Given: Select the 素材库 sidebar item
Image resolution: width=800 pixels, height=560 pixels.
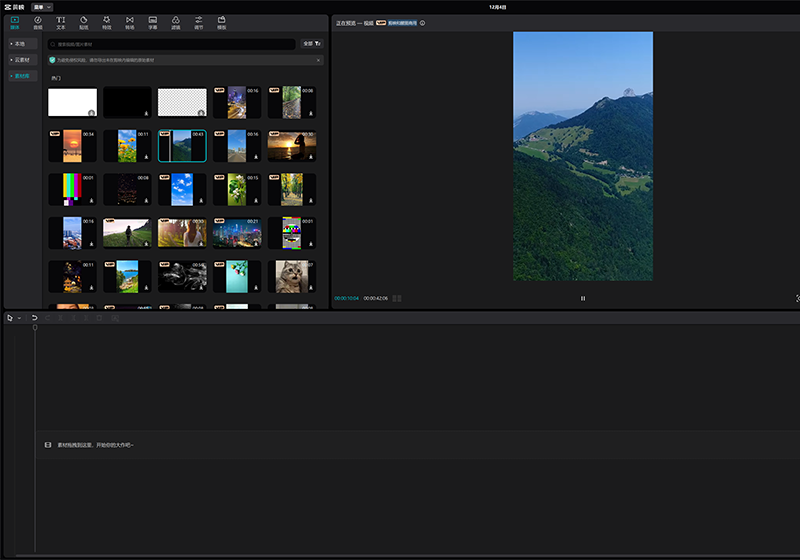Looking at the screenshot, I should tap(21, 76).
